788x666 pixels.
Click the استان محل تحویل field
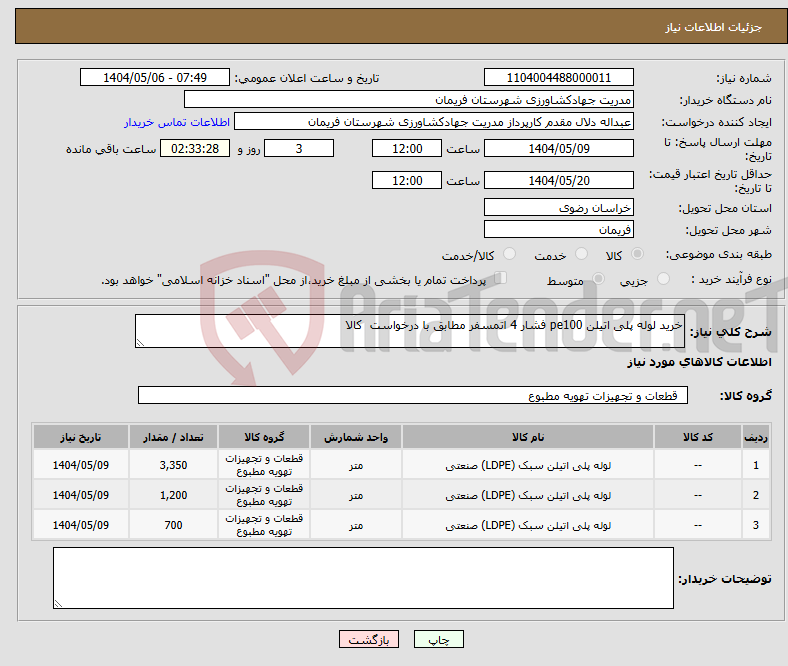558,208
